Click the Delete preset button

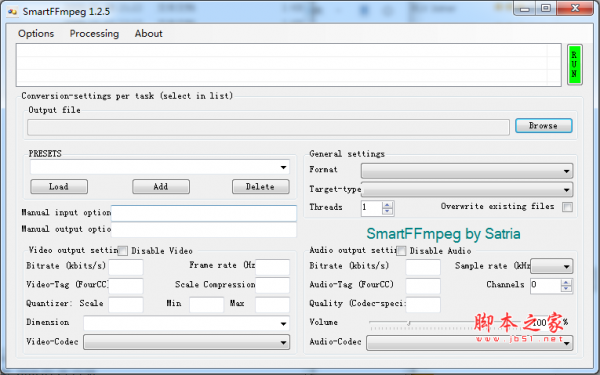coord(261,187)
